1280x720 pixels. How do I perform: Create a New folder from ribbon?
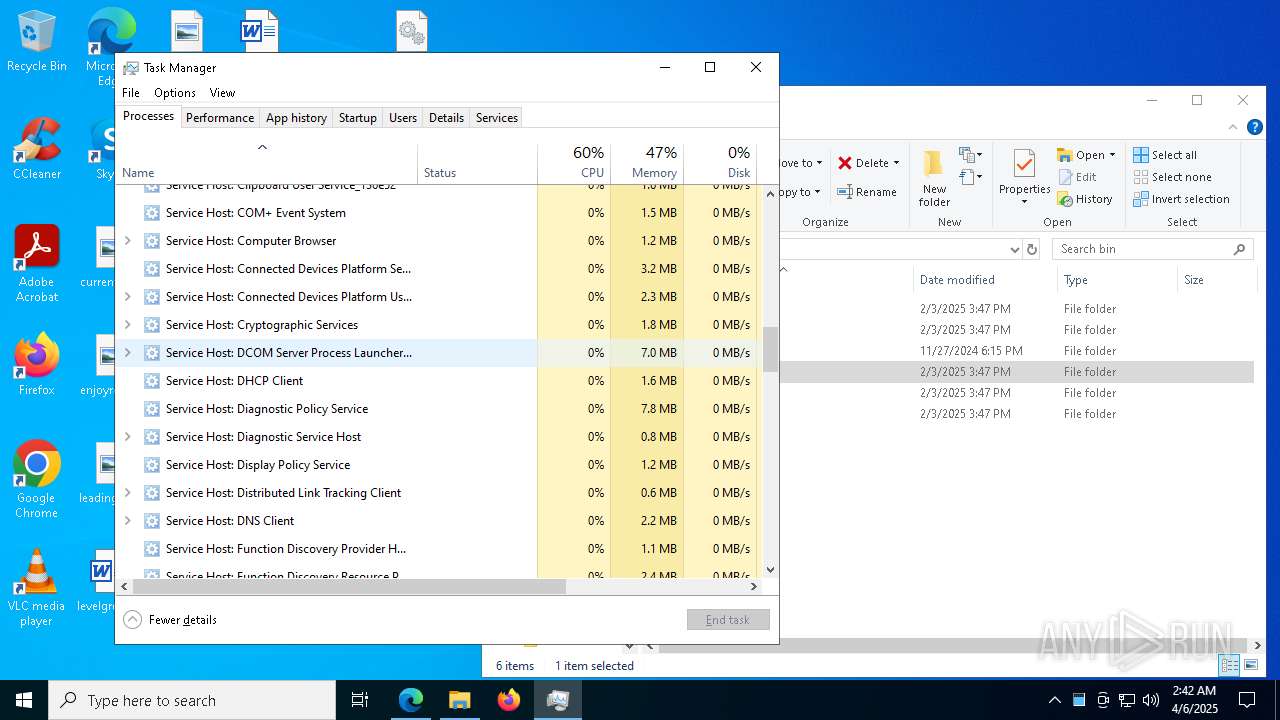pos(934,178)
